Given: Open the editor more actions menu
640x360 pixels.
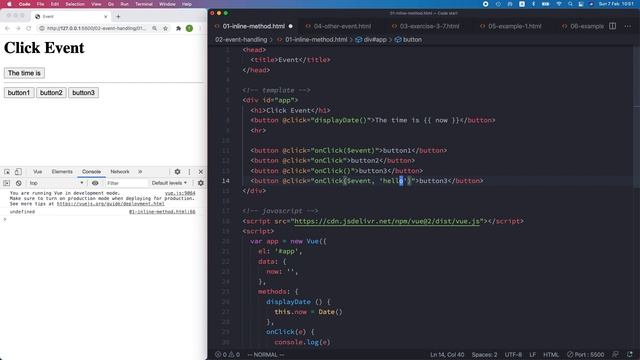Looking at the screenshot, I should pos(628,26).
